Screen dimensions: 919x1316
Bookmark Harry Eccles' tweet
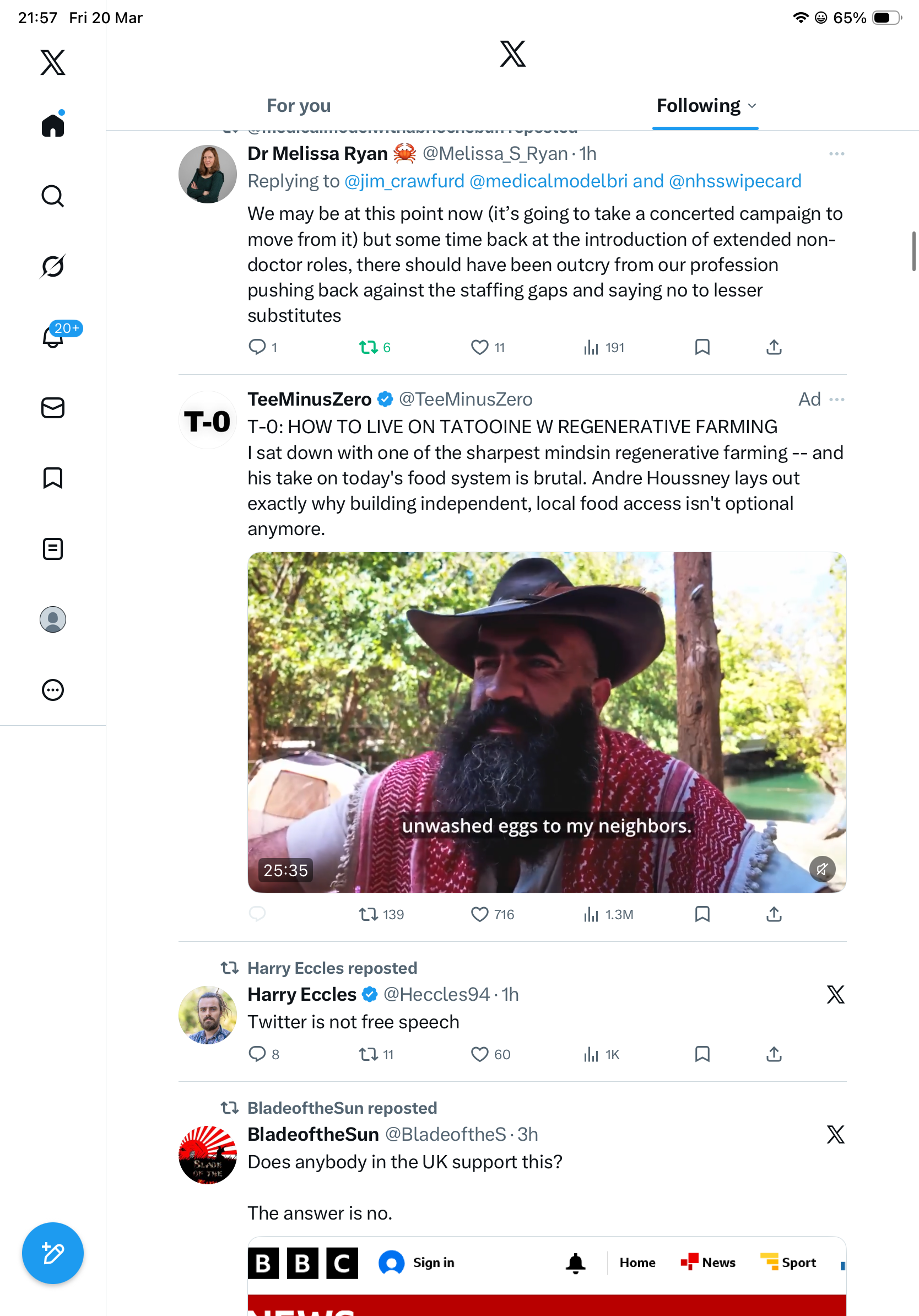(702, 1054)
